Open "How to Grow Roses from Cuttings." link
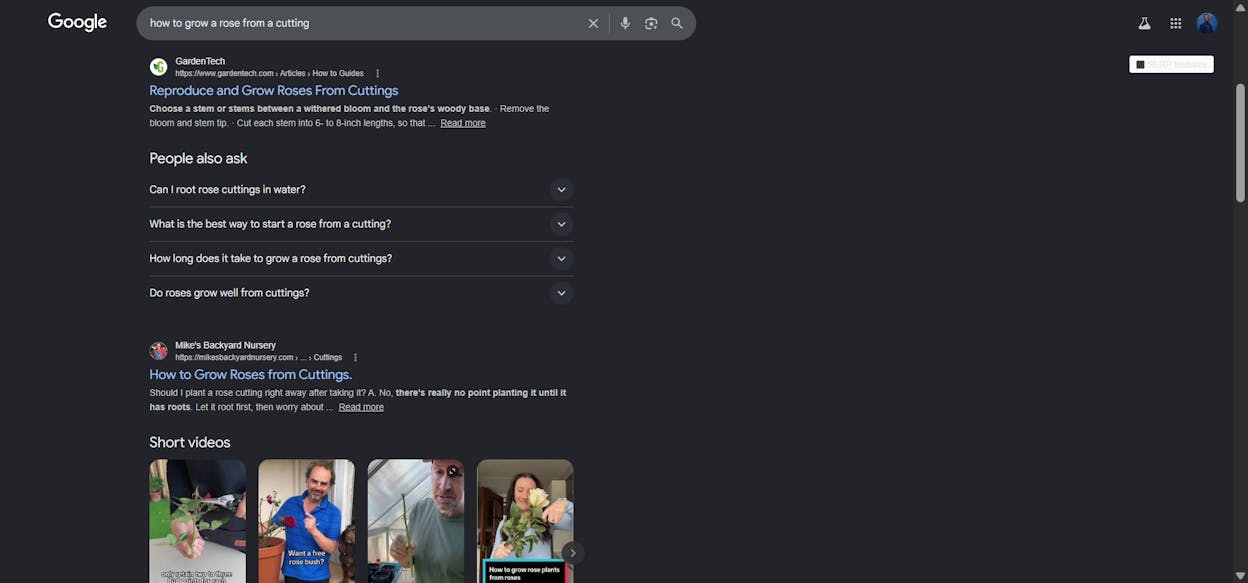The height and width of the screenshot is (583, 1248). tap(251, 374)
